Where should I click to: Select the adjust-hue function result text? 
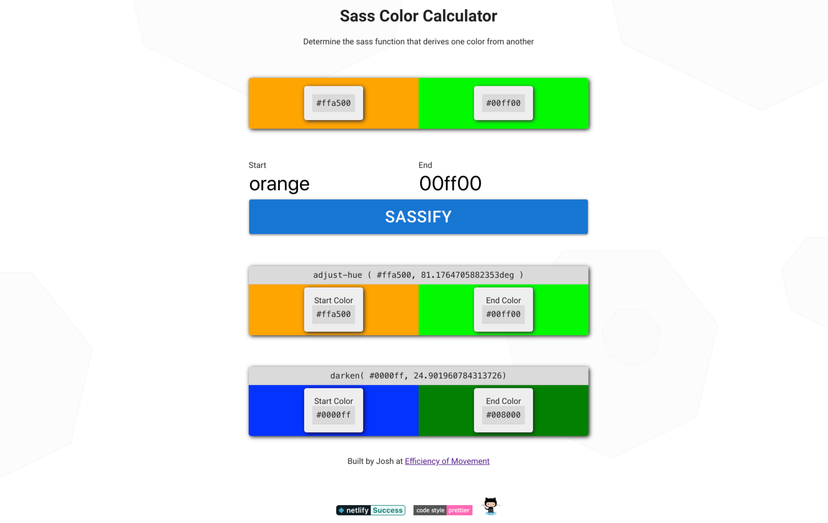click(x=418, y=275)
